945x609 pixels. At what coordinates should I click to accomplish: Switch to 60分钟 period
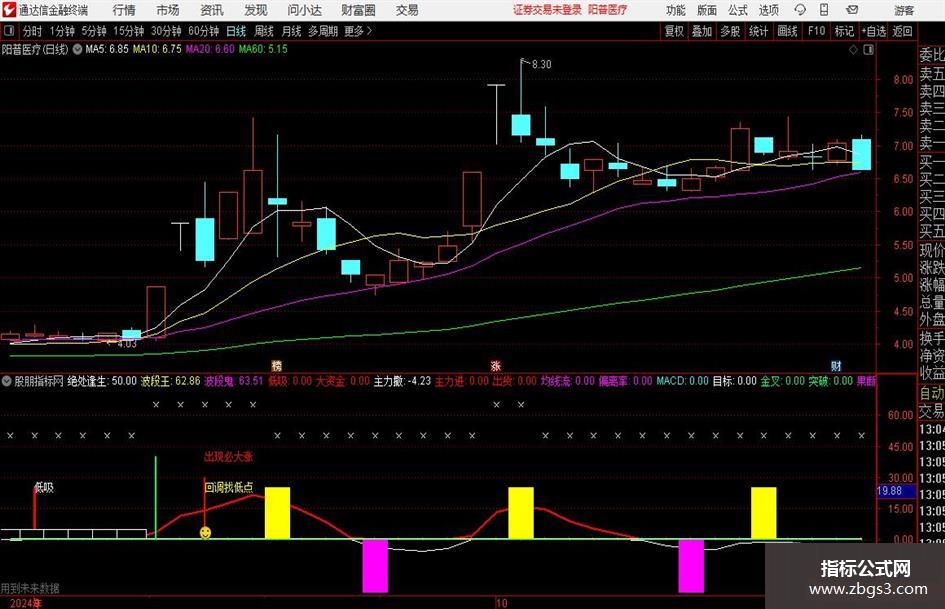pyautogui.click(x=204, y=31)
